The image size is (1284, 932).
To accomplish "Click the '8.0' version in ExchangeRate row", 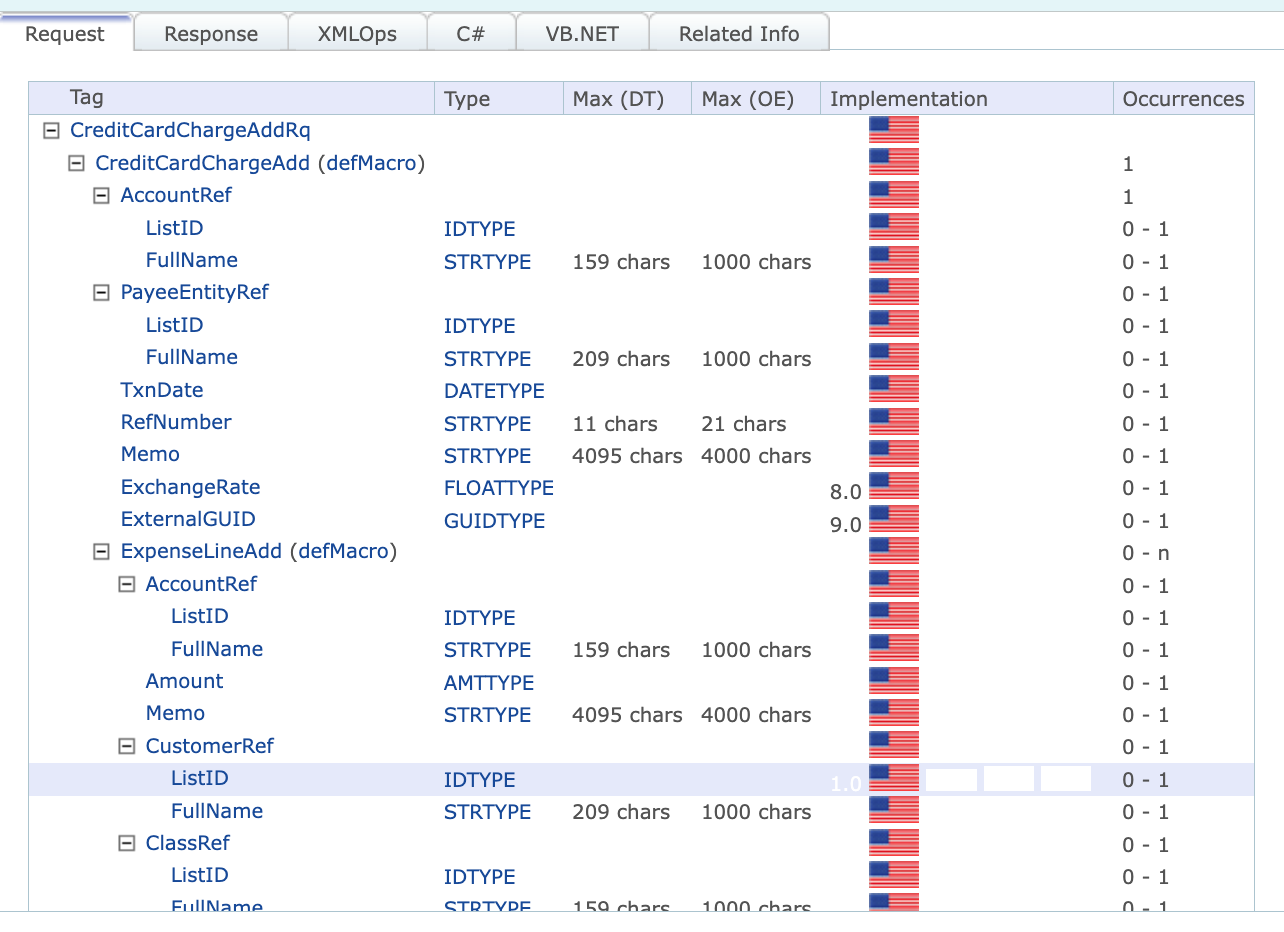I will pos(845,492).
